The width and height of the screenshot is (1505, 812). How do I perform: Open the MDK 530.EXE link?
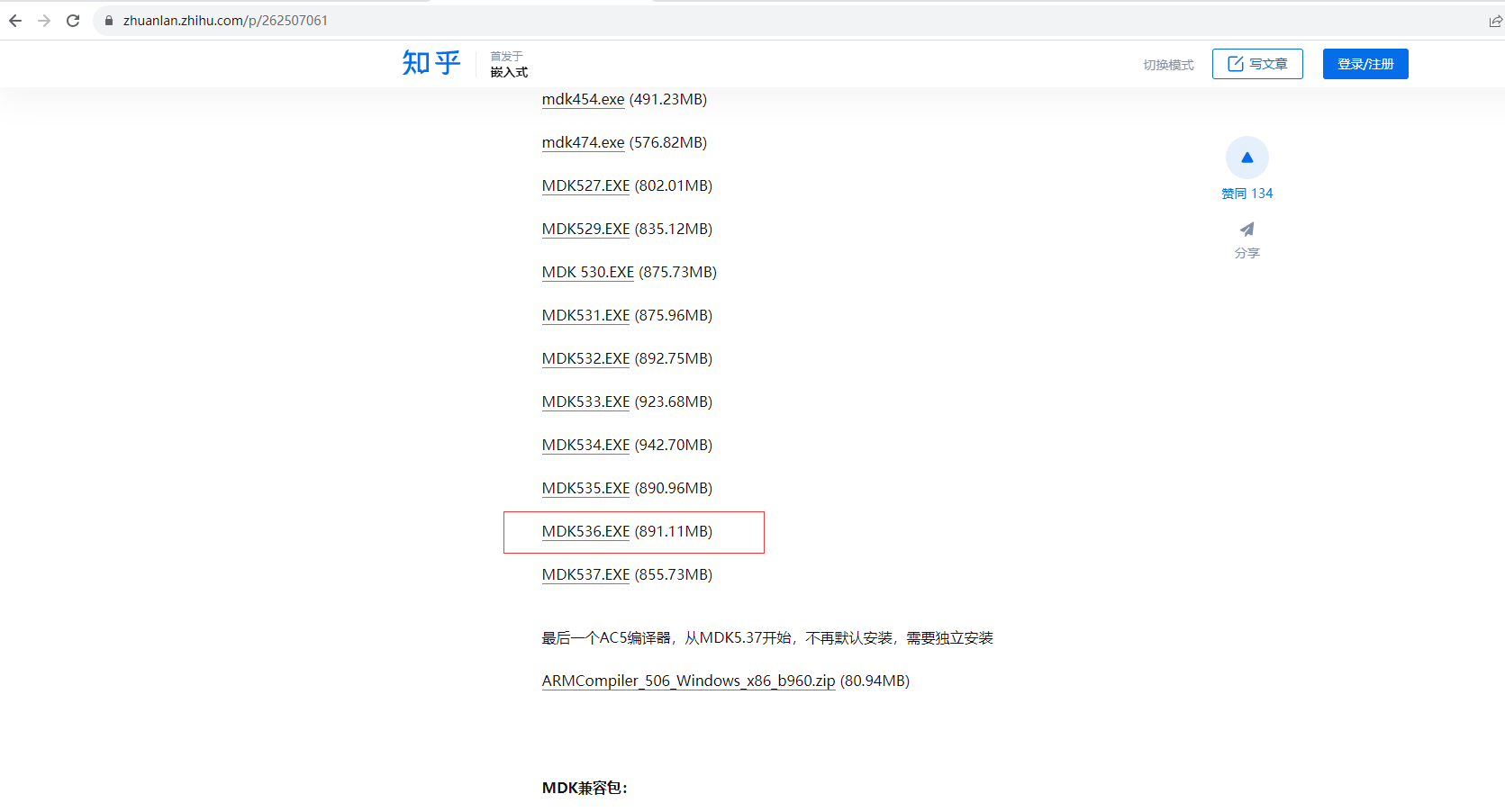(588, 272)
